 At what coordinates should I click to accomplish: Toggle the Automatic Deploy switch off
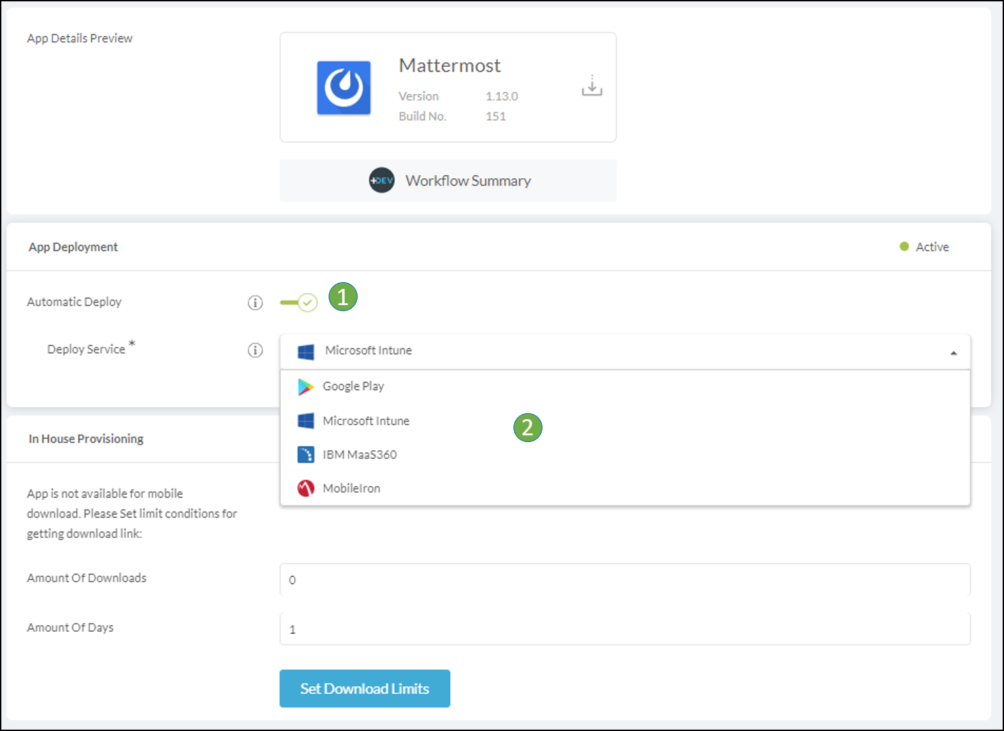click(x=297, y=302)
